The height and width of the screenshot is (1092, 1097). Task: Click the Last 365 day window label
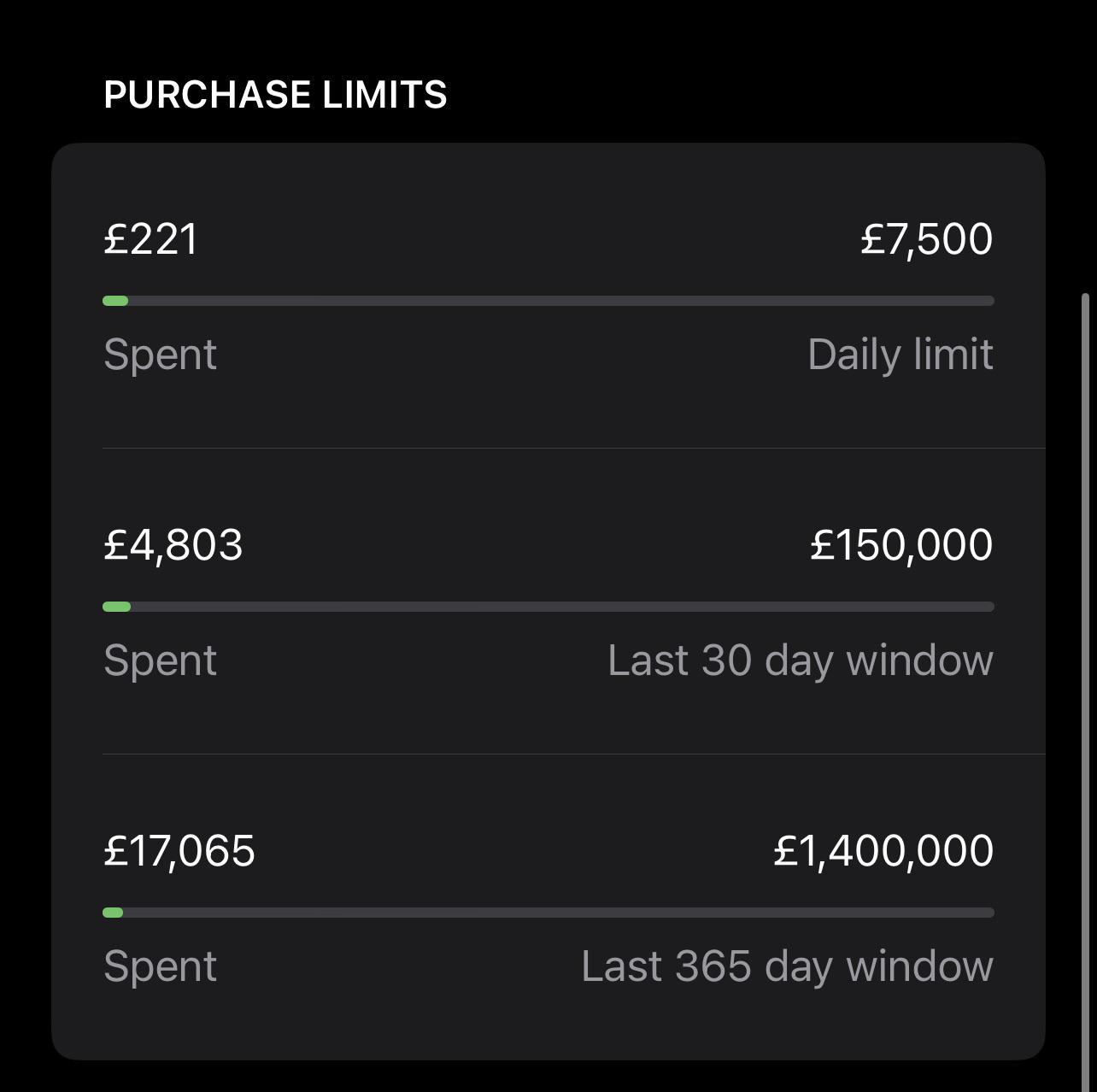pos(785,966)
